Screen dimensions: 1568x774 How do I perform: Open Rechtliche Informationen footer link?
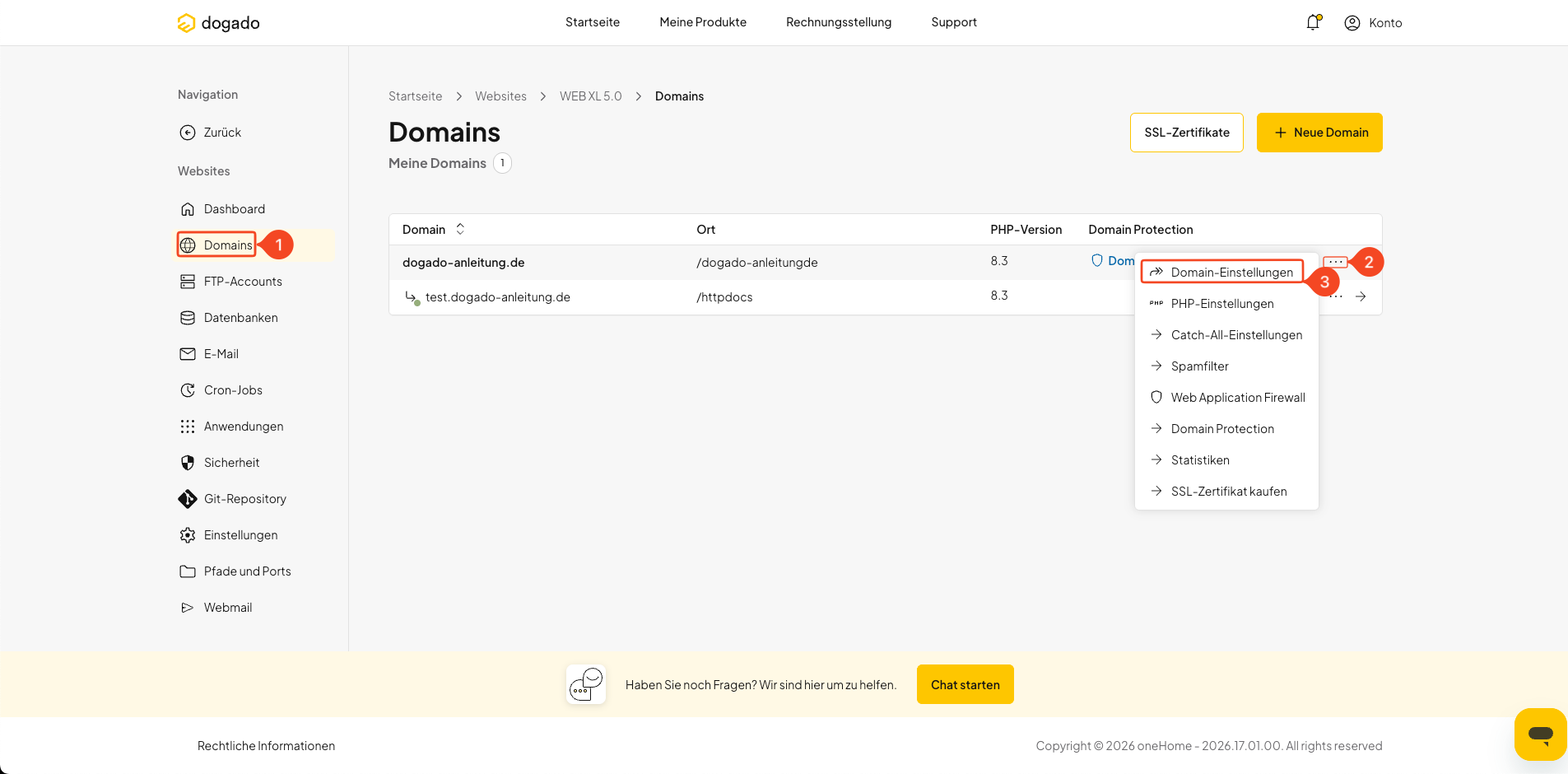point(266,746)
